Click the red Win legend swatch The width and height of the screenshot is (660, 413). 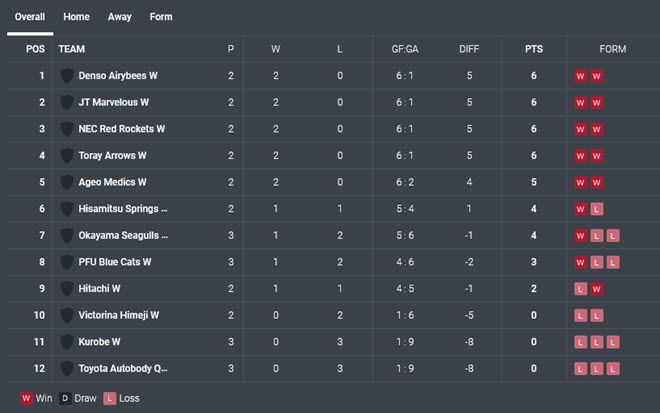(x=26, y=398)
